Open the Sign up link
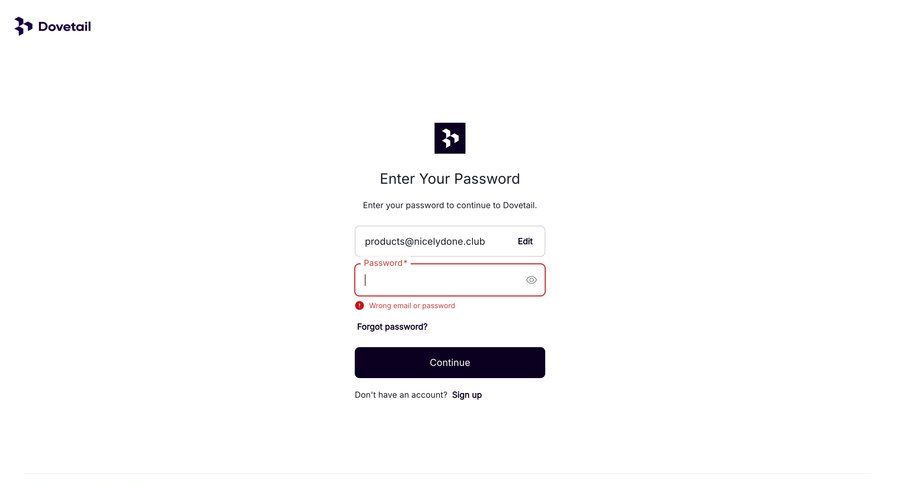900x484 pixels. point(467,395)
